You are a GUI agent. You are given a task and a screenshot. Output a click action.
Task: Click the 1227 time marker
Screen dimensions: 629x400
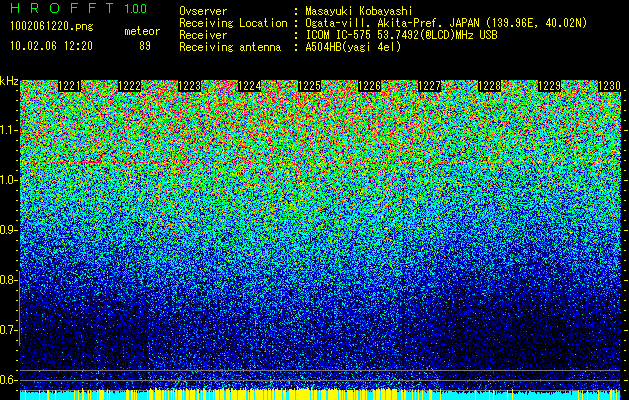429,86
